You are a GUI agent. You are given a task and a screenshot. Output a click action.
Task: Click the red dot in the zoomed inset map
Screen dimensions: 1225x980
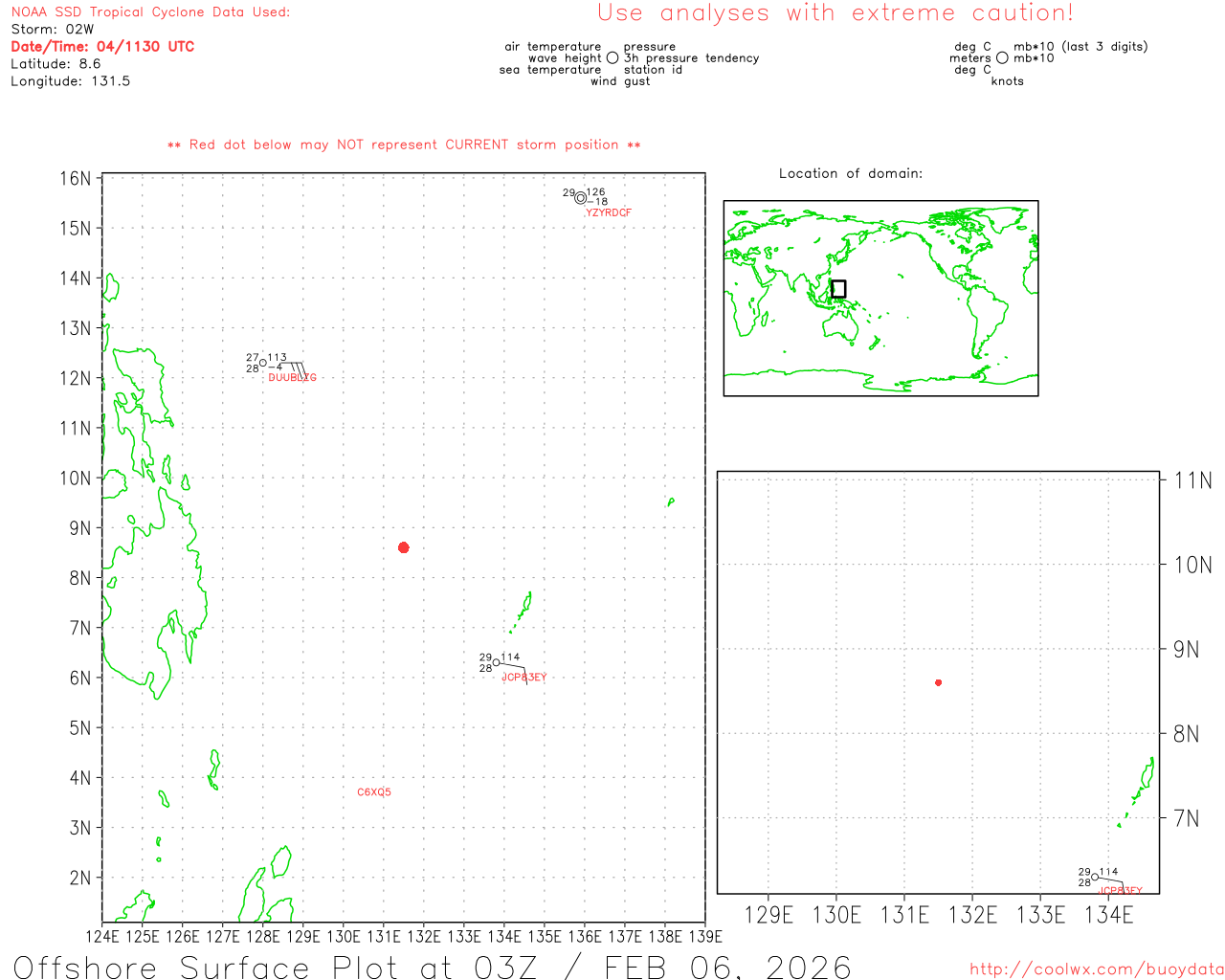click(x=939, y=682)
